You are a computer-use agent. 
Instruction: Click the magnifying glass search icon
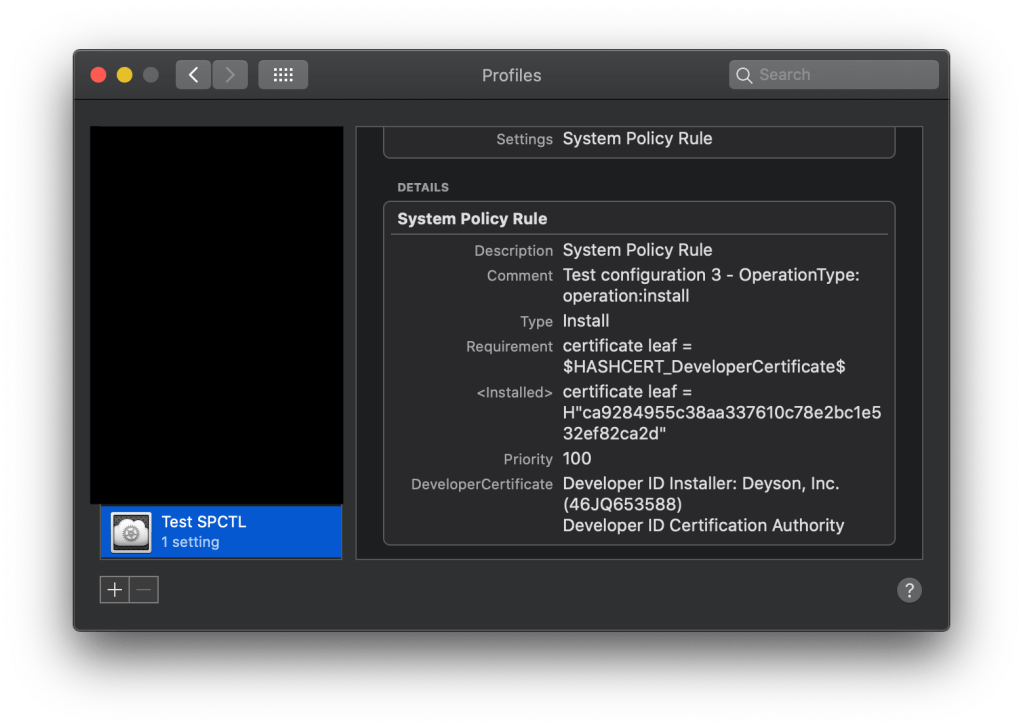point(744,75)
